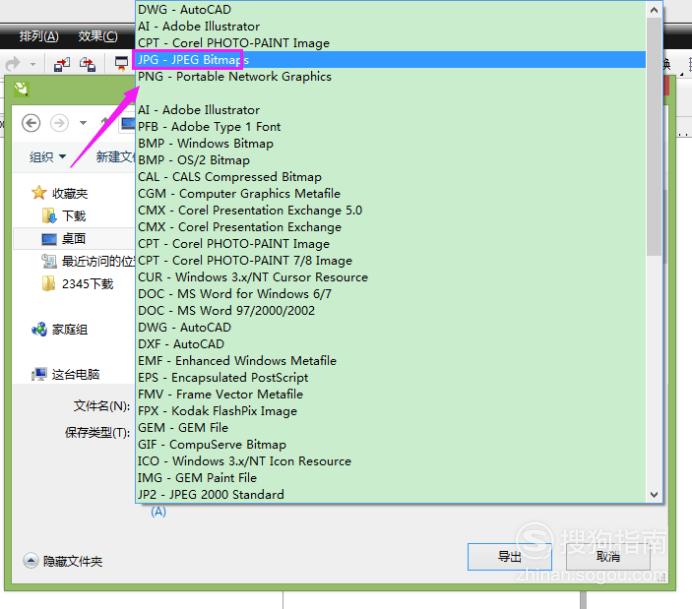The width and height of the screenshot is (692, 609).
Task: Choose DOC - MS Word 97/2000/2002
Action: coord(391,311)
